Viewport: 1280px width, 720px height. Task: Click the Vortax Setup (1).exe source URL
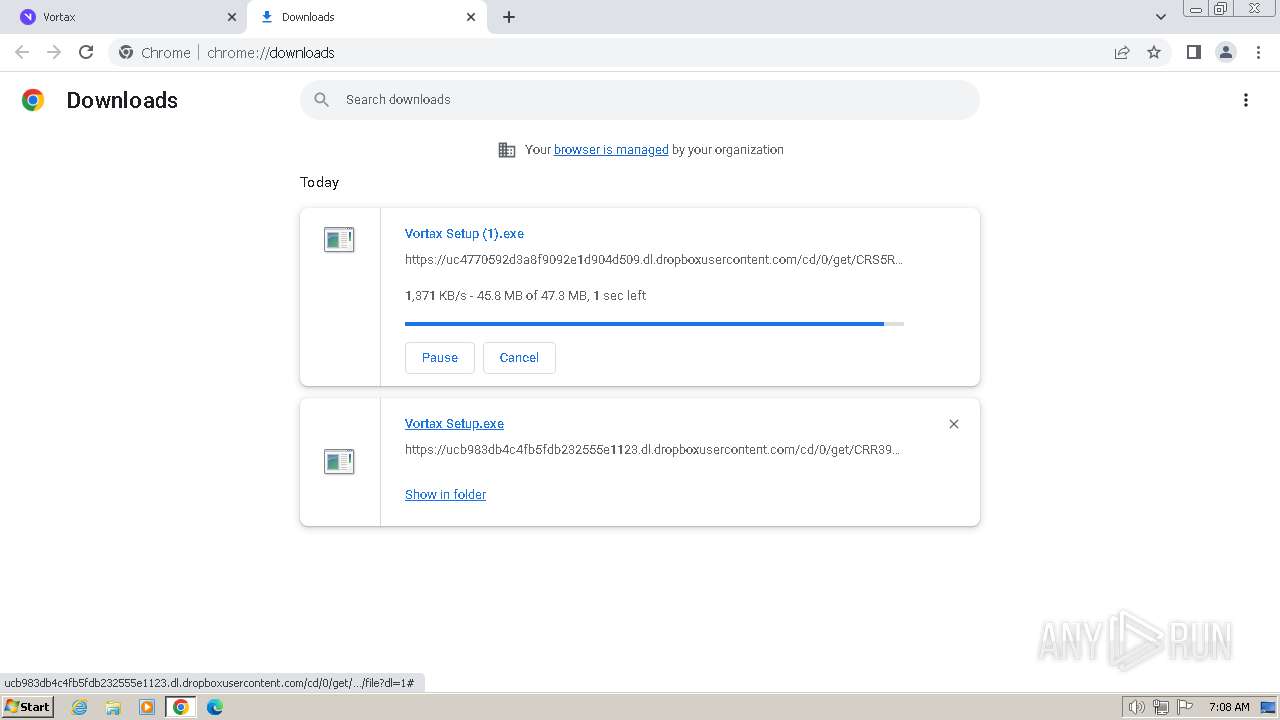(x=654, y=260)
